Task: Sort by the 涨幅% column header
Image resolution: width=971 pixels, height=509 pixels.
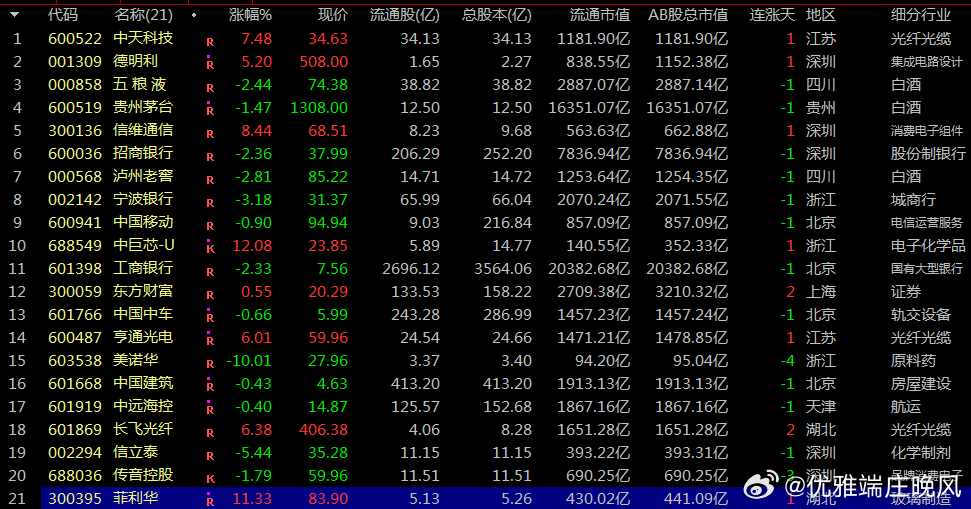Action: pyautogui.click(x=250, y=15)
